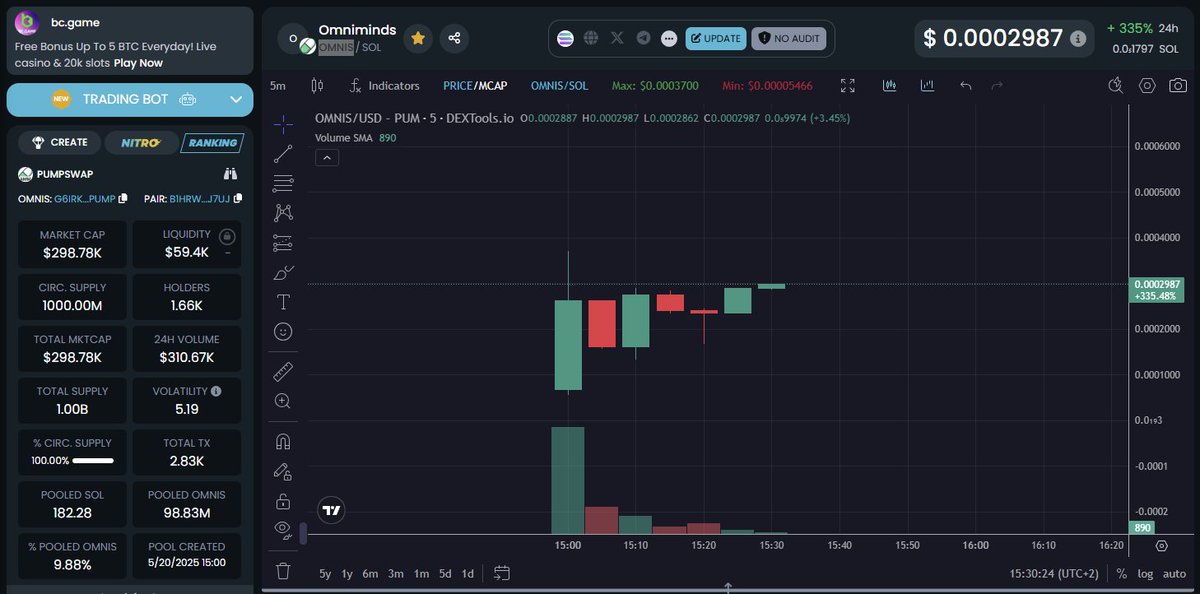
Task: Select the Zoom in tool
Action: pyautogui.click(x=283, y=401)
